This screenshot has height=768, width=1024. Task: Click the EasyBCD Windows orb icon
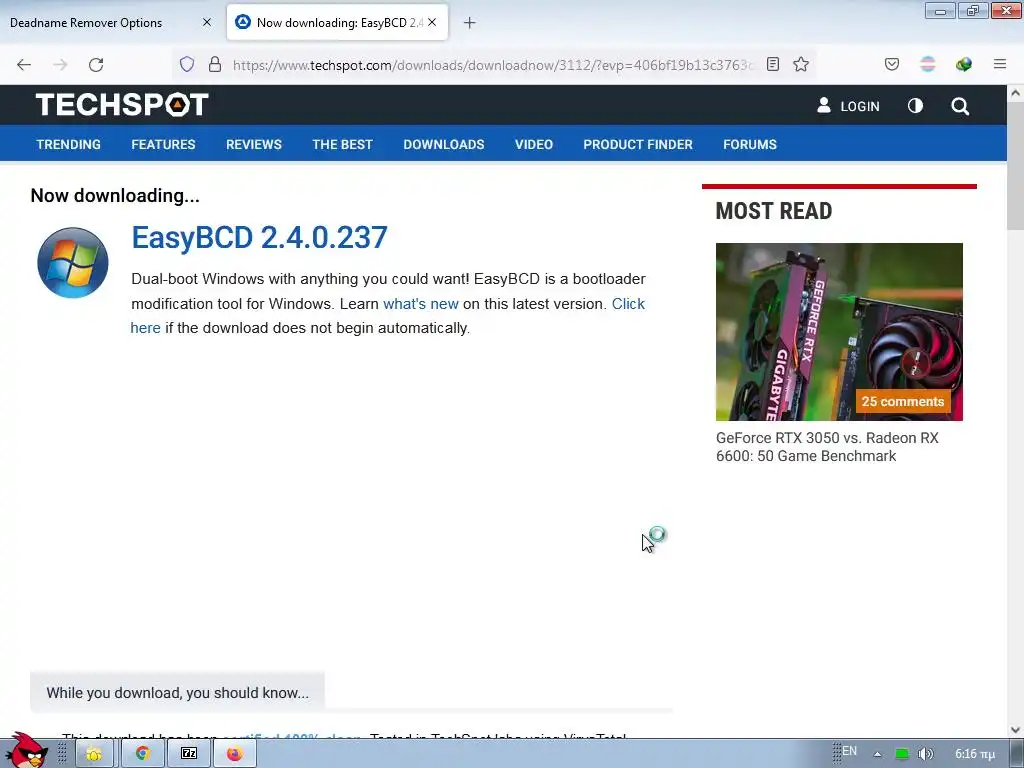click(x=72, y=263)
